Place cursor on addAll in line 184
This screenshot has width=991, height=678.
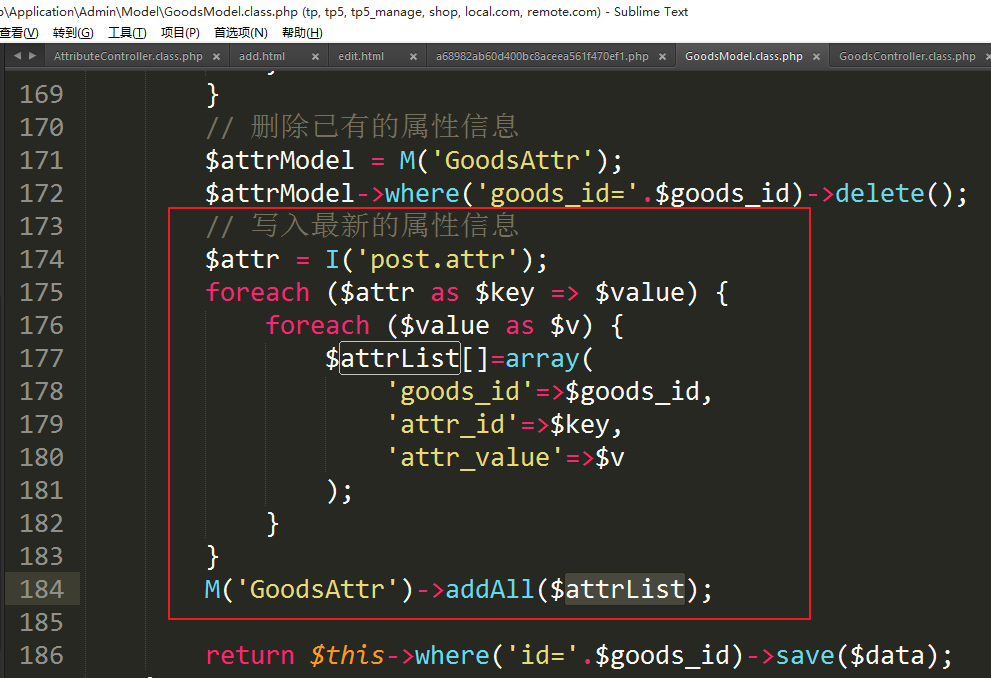click(490, 589)
